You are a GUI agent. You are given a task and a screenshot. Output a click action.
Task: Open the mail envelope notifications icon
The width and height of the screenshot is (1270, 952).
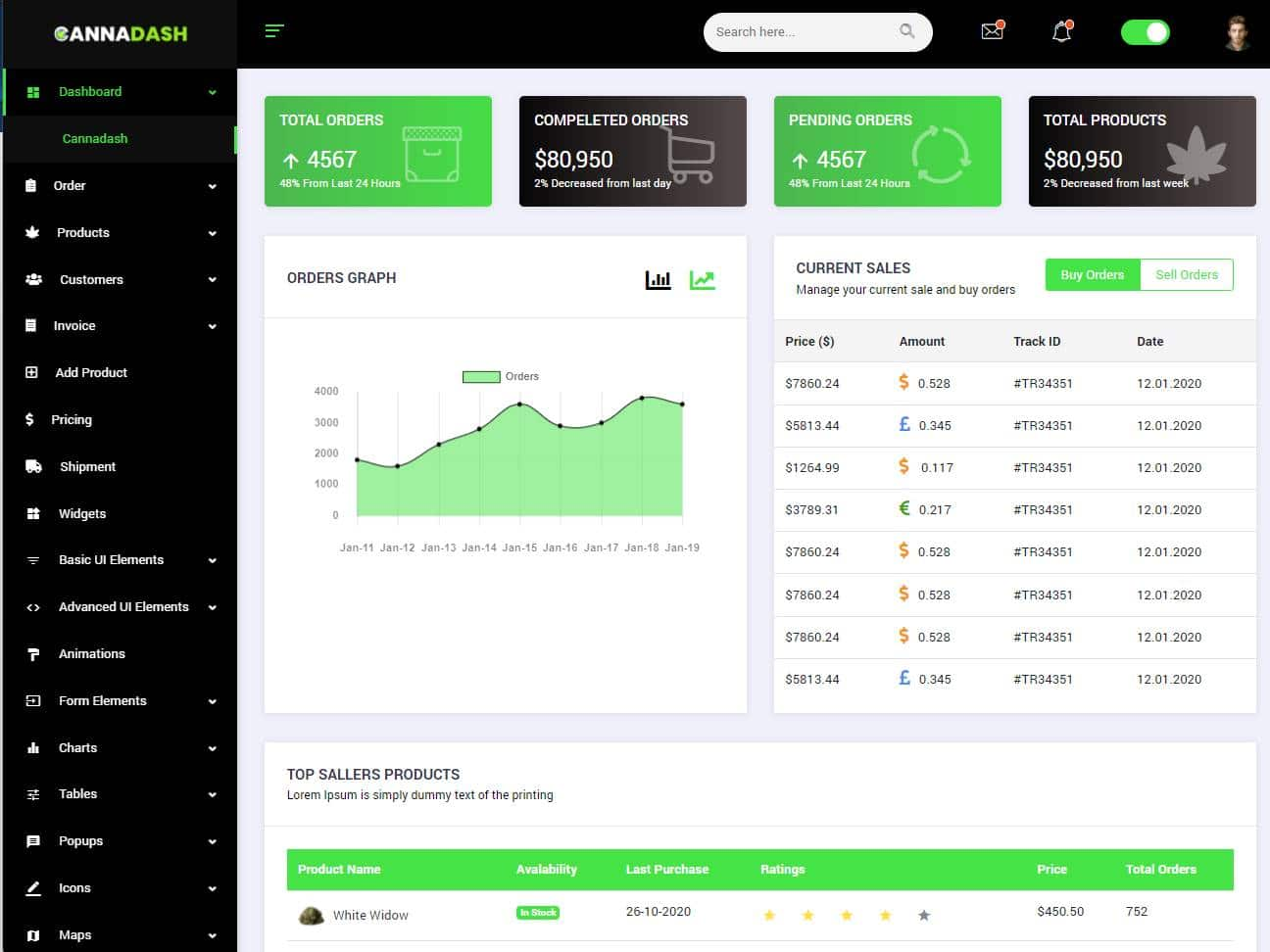point(993,30)
